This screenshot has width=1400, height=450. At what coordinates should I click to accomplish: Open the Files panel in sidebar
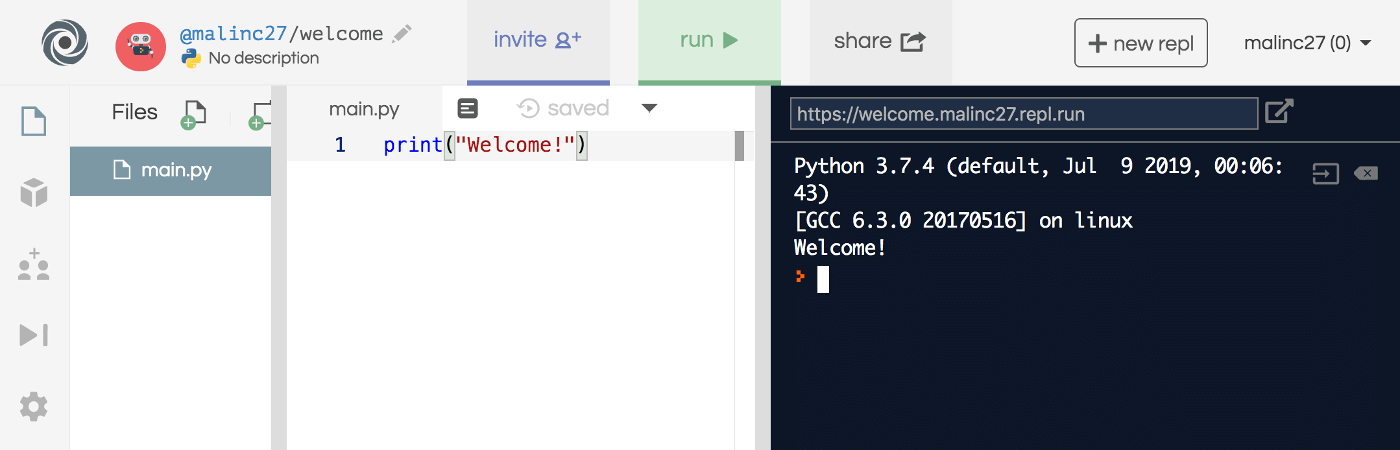[x=34, y=121]
